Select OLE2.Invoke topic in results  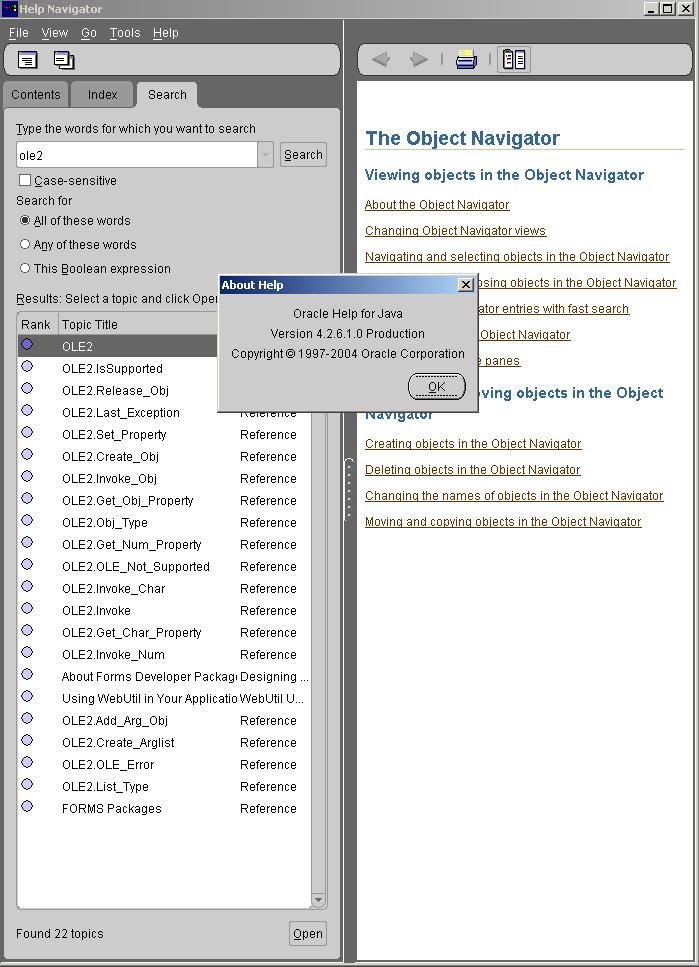[x=164, y=611]
